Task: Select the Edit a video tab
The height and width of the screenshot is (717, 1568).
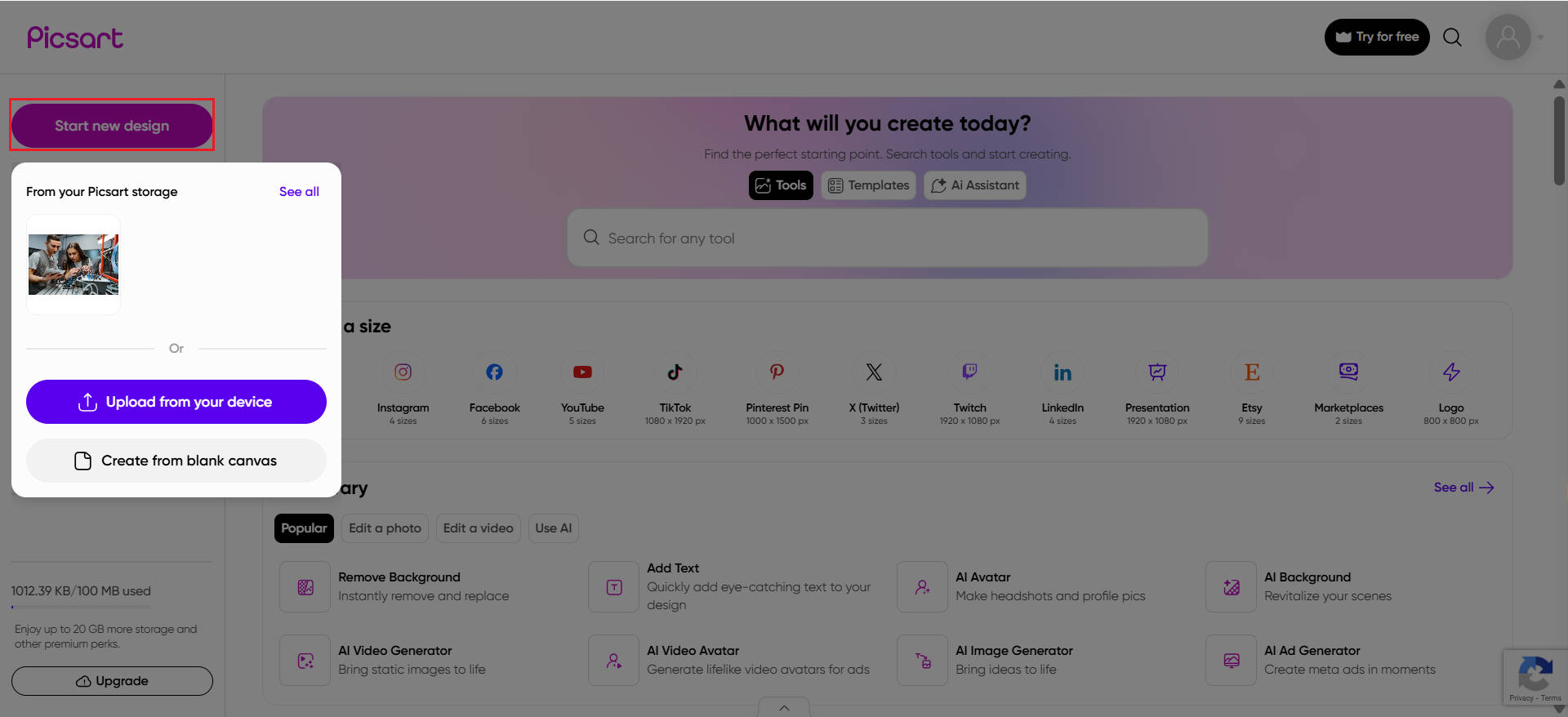Action: pyautogui.click(x=478, y=528)
